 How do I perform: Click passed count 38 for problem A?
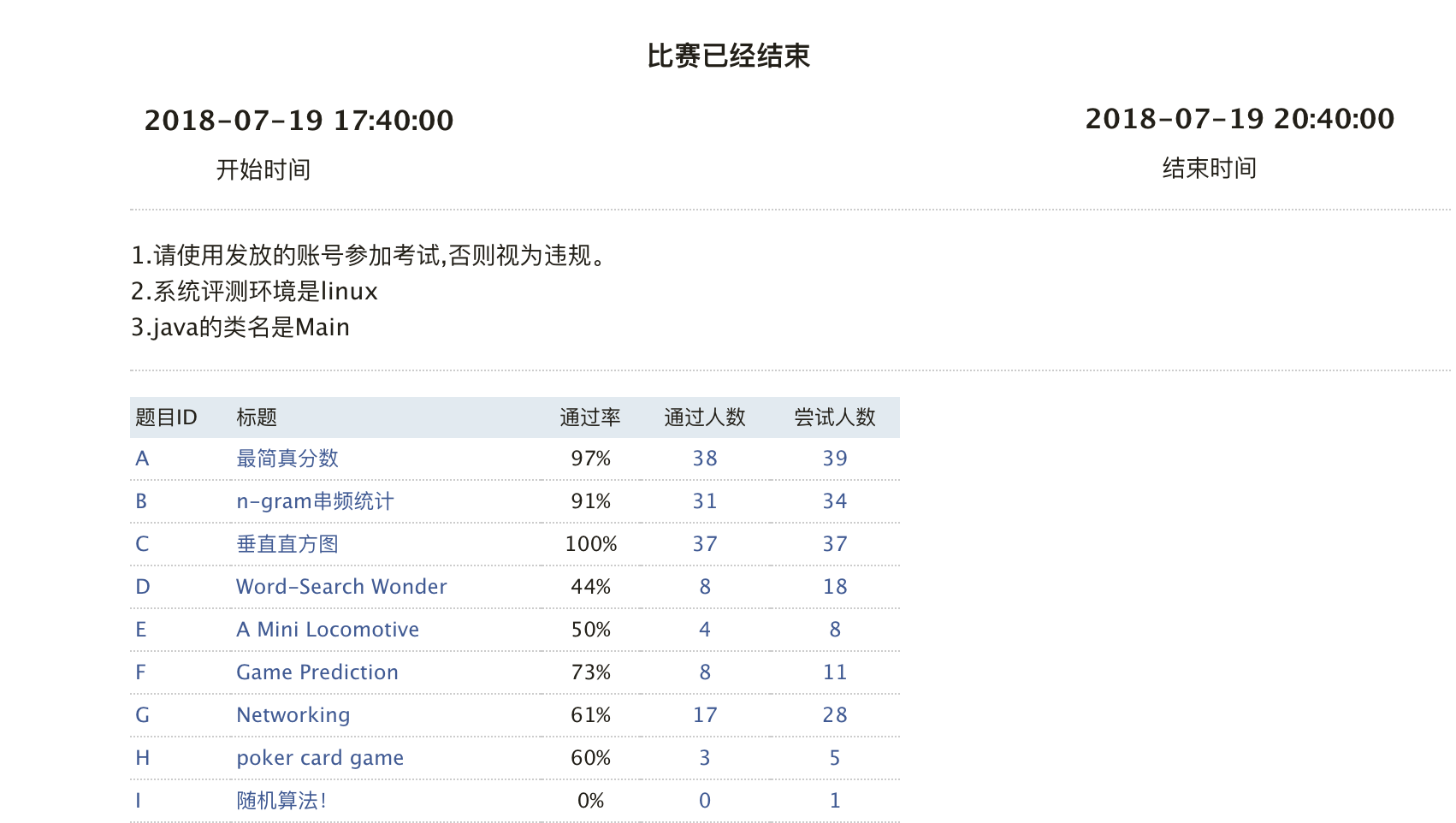click(705, 459)
